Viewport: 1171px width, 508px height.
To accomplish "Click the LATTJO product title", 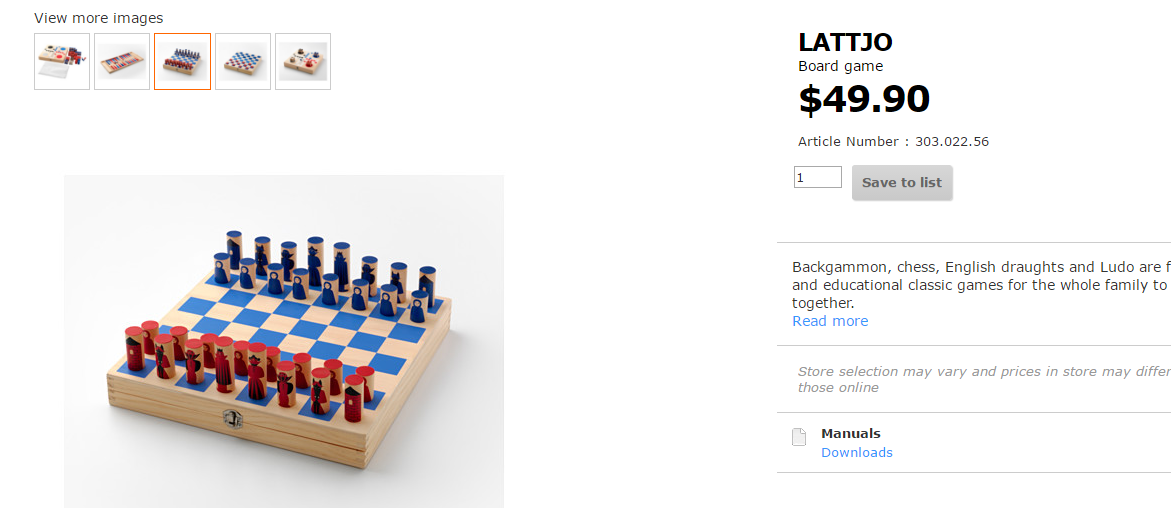I will (845, 43).
